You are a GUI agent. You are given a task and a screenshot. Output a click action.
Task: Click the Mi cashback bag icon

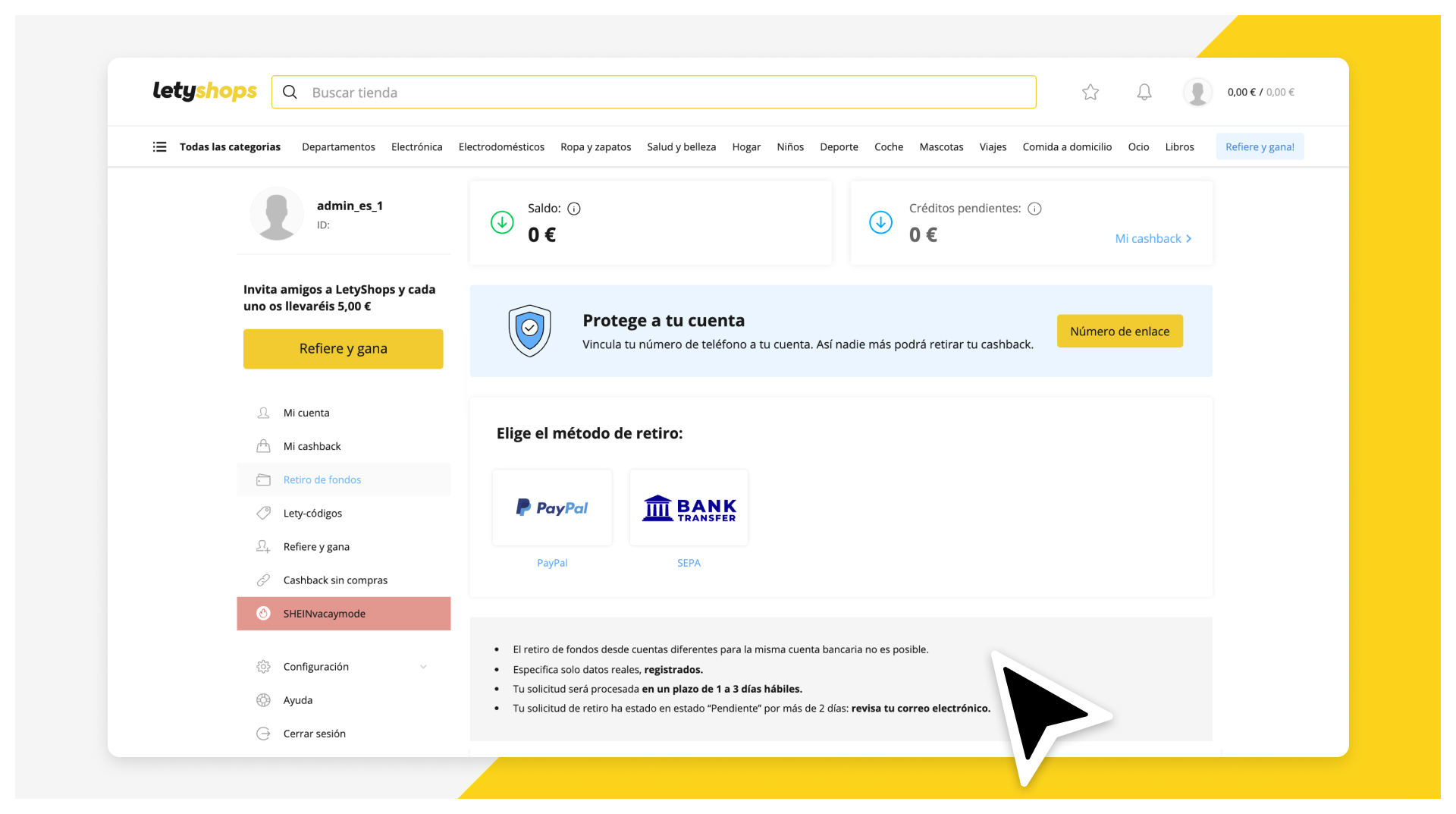click(263, 446)
